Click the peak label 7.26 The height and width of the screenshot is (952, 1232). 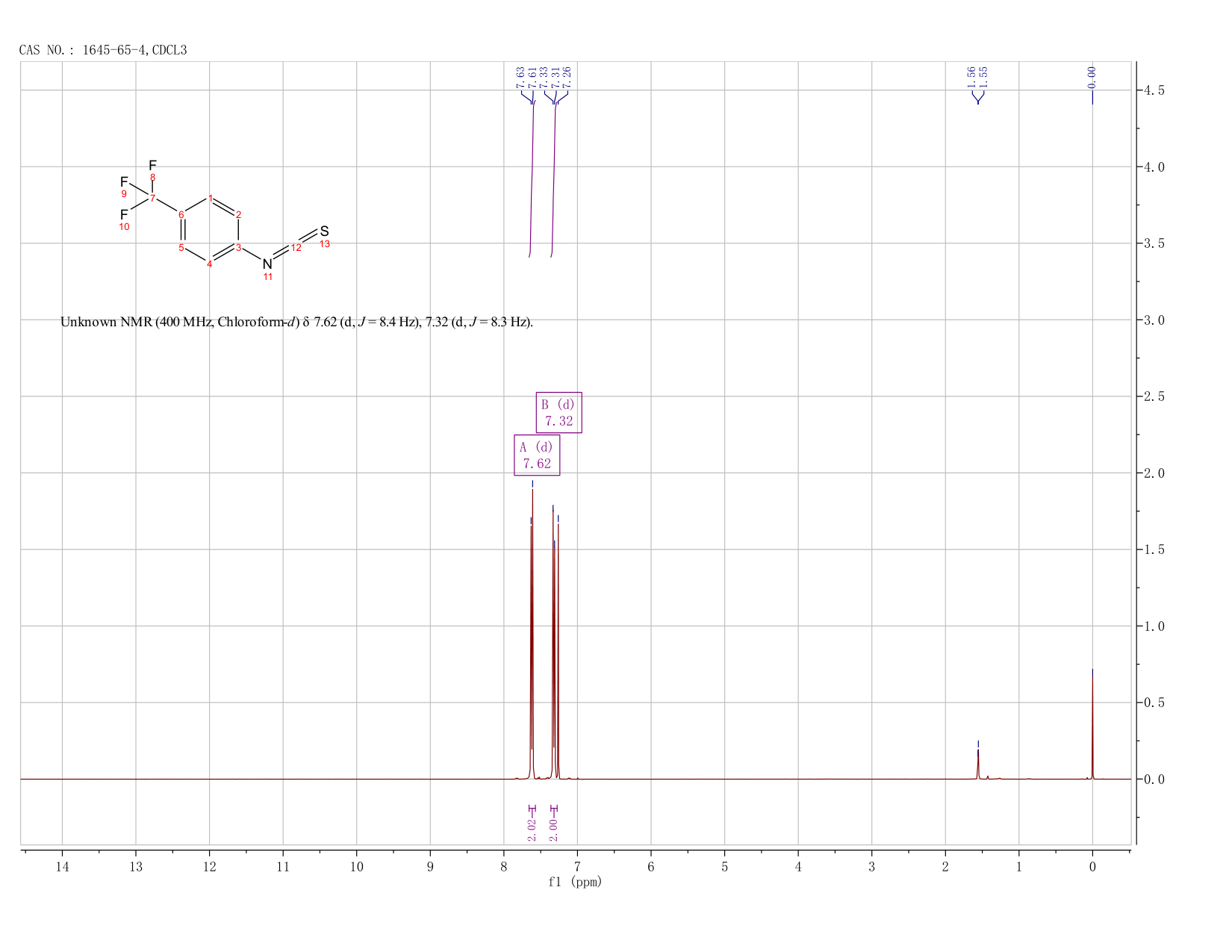point(567,77)
